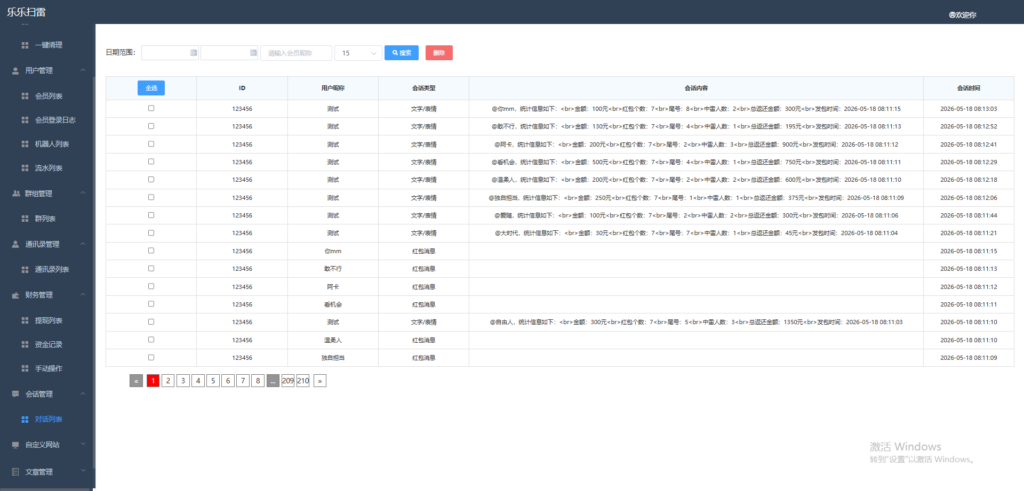This screenshot has height=491, width=1024.
Task: Collapse 用户管理 using its chevron
Action: (x=83, y=71)
